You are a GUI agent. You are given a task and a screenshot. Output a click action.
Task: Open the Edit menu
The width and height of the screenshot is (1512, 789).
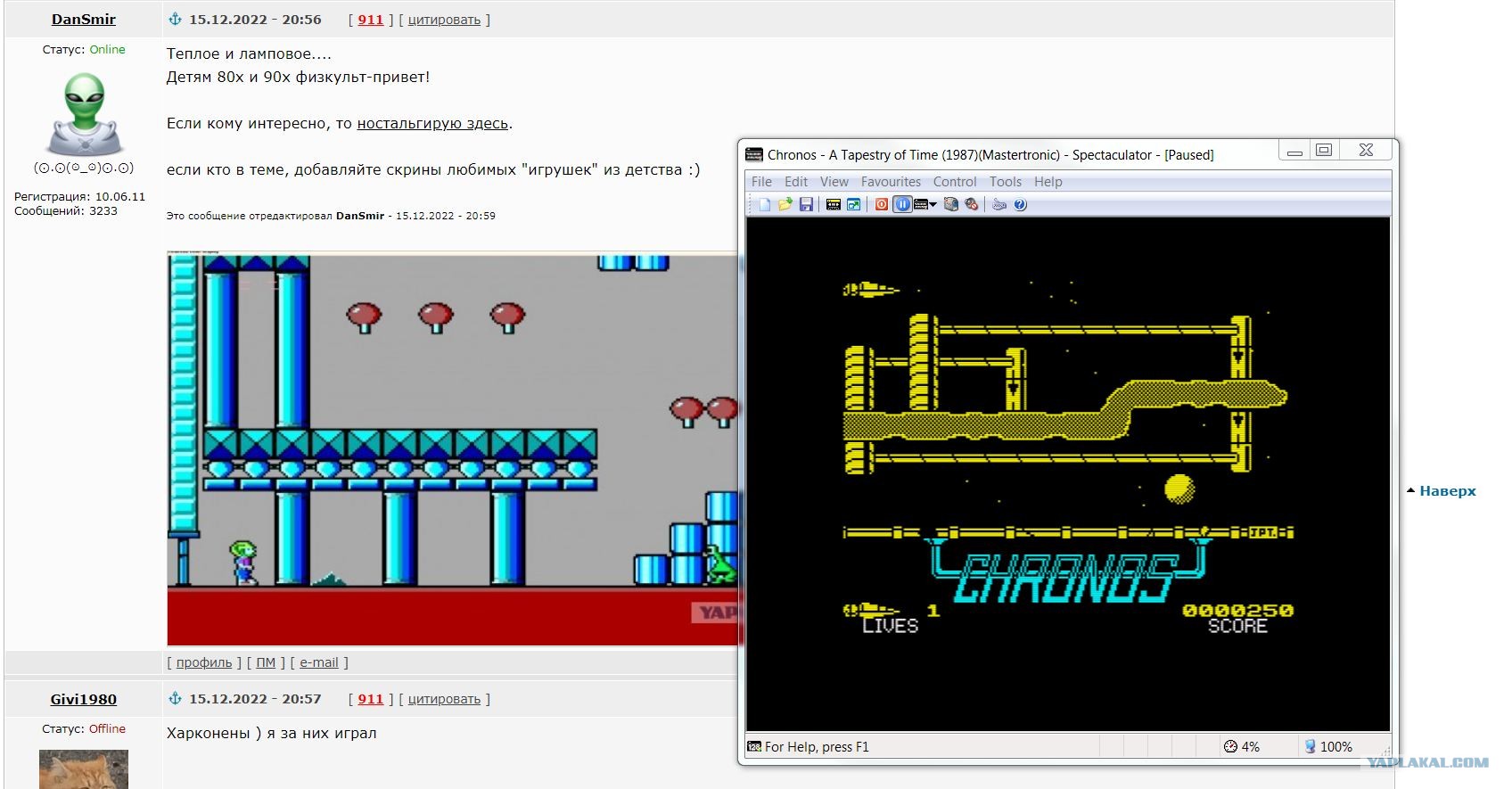(795, 181)
